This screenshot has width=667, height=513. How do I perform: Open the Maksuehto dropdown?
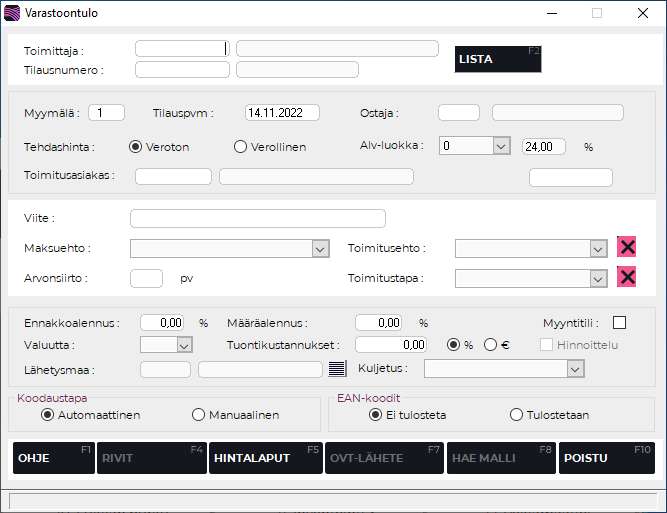(x=320, y=249)
